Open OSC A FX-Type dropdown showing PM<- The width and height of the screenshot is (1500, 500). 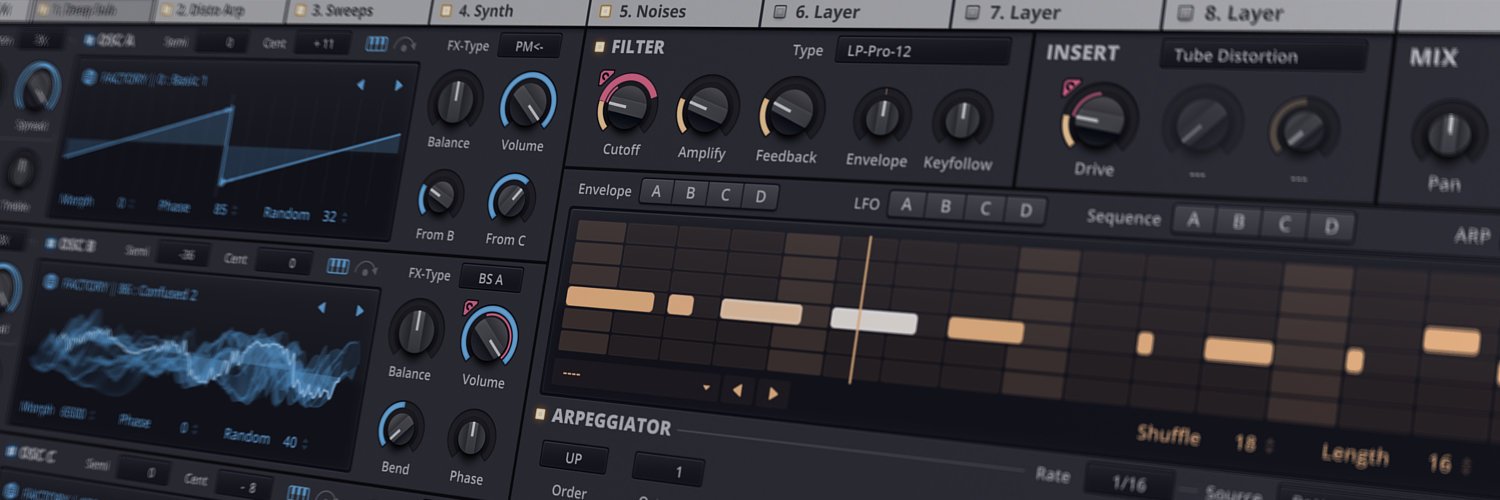pyautogui.click(x=530, y=46)
